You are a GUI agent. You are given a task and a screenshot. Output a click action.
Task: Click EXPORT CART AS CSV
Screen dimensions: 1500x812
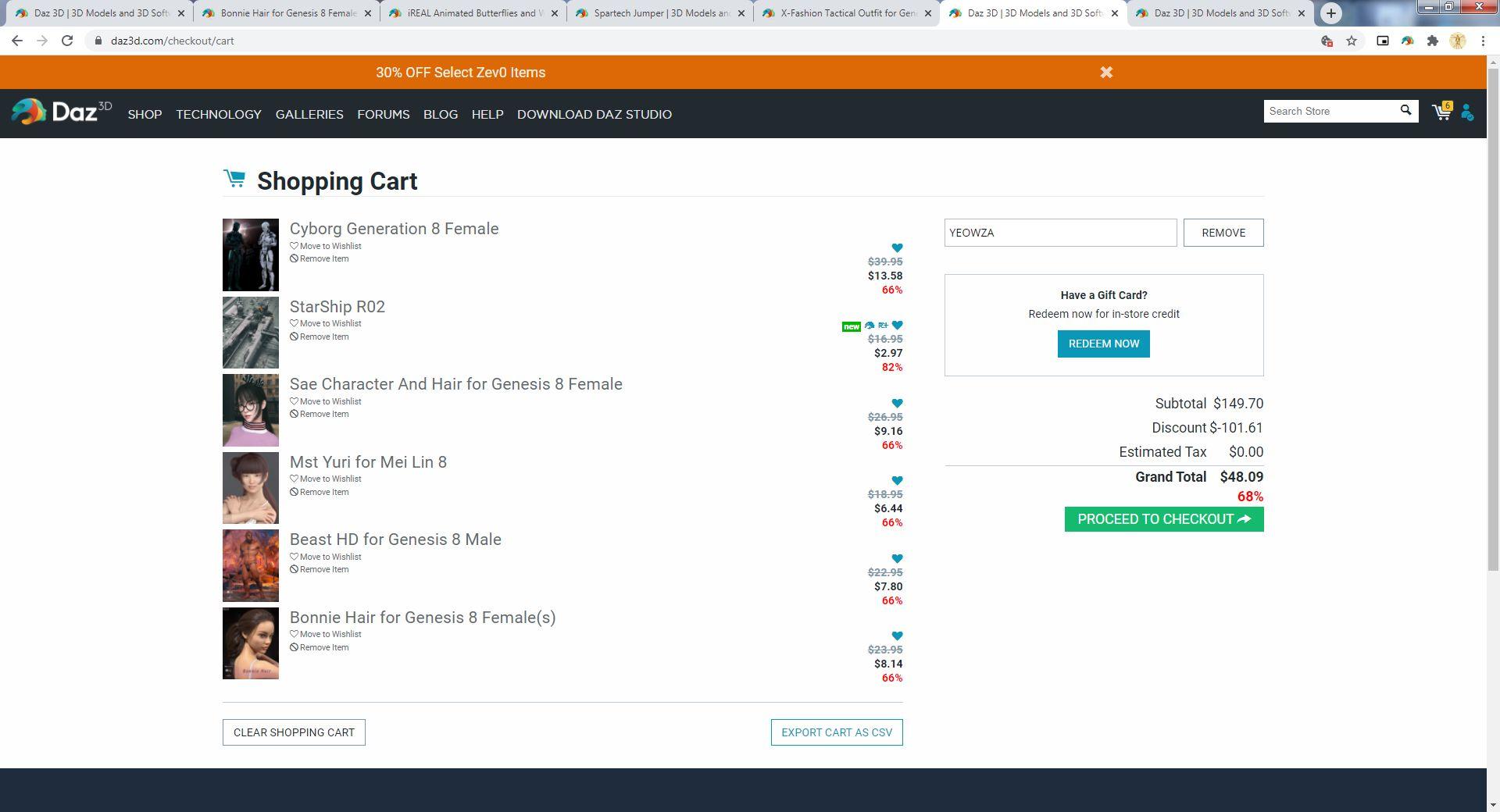click(836, 732)
